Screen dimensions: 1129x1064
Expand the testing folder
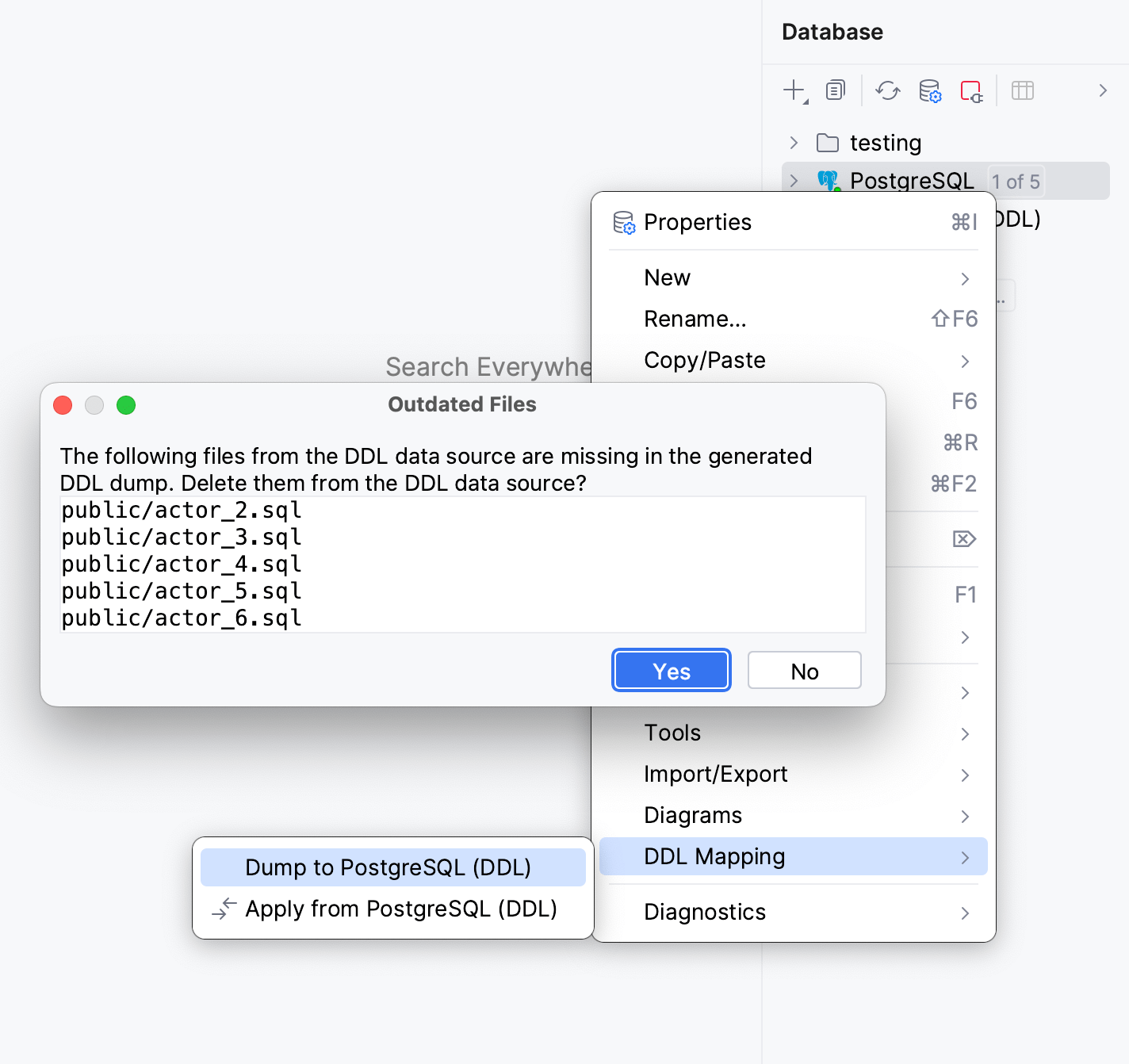click(x=794, y=143)
